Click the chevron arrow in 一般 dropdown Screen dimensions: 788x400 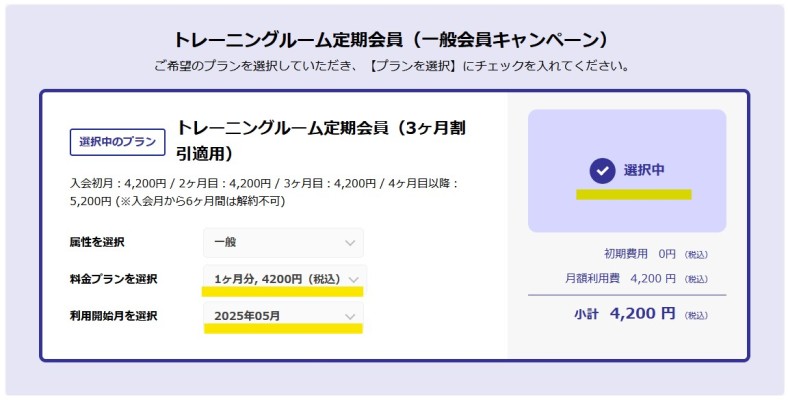coord(350,243)
